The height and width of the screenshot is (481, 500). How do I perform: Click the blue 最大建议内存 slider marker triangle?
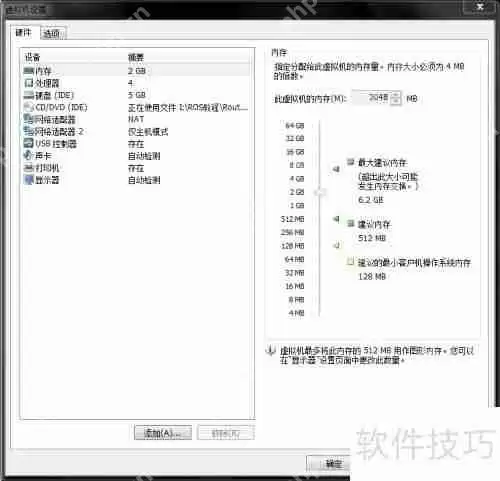click(x=336, y=169)
